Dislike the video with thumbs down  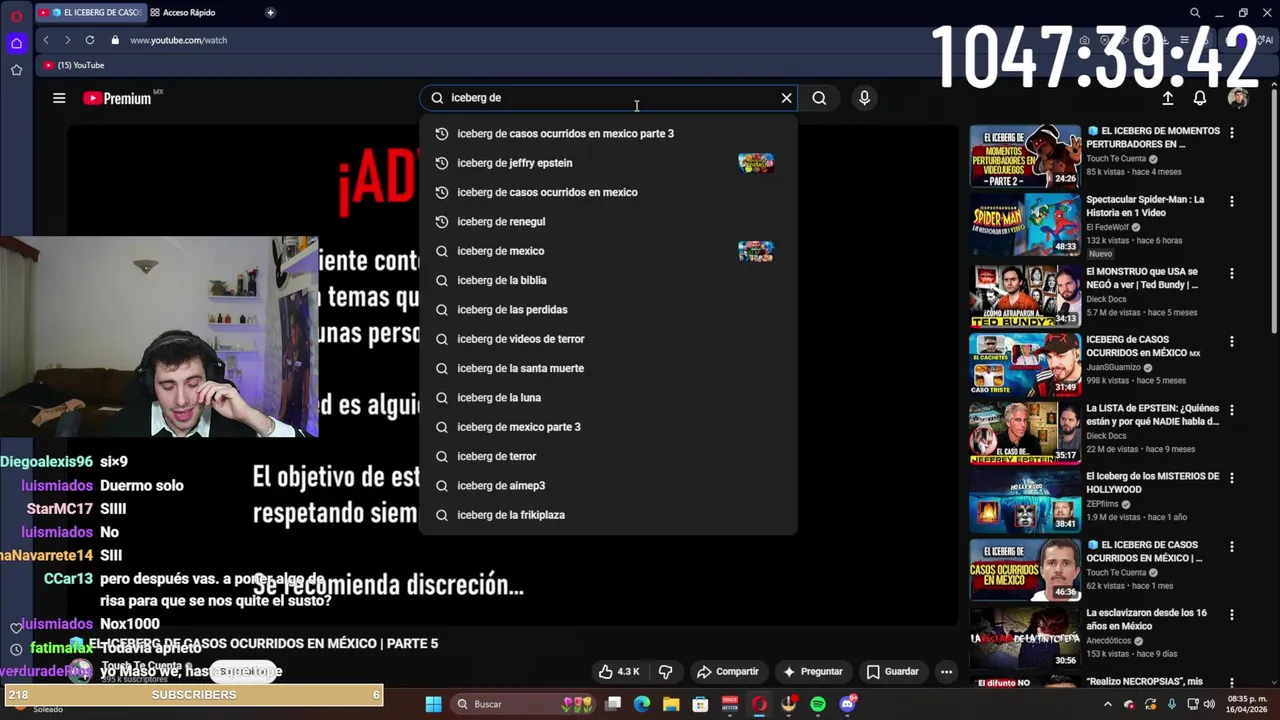click(665, 672)
